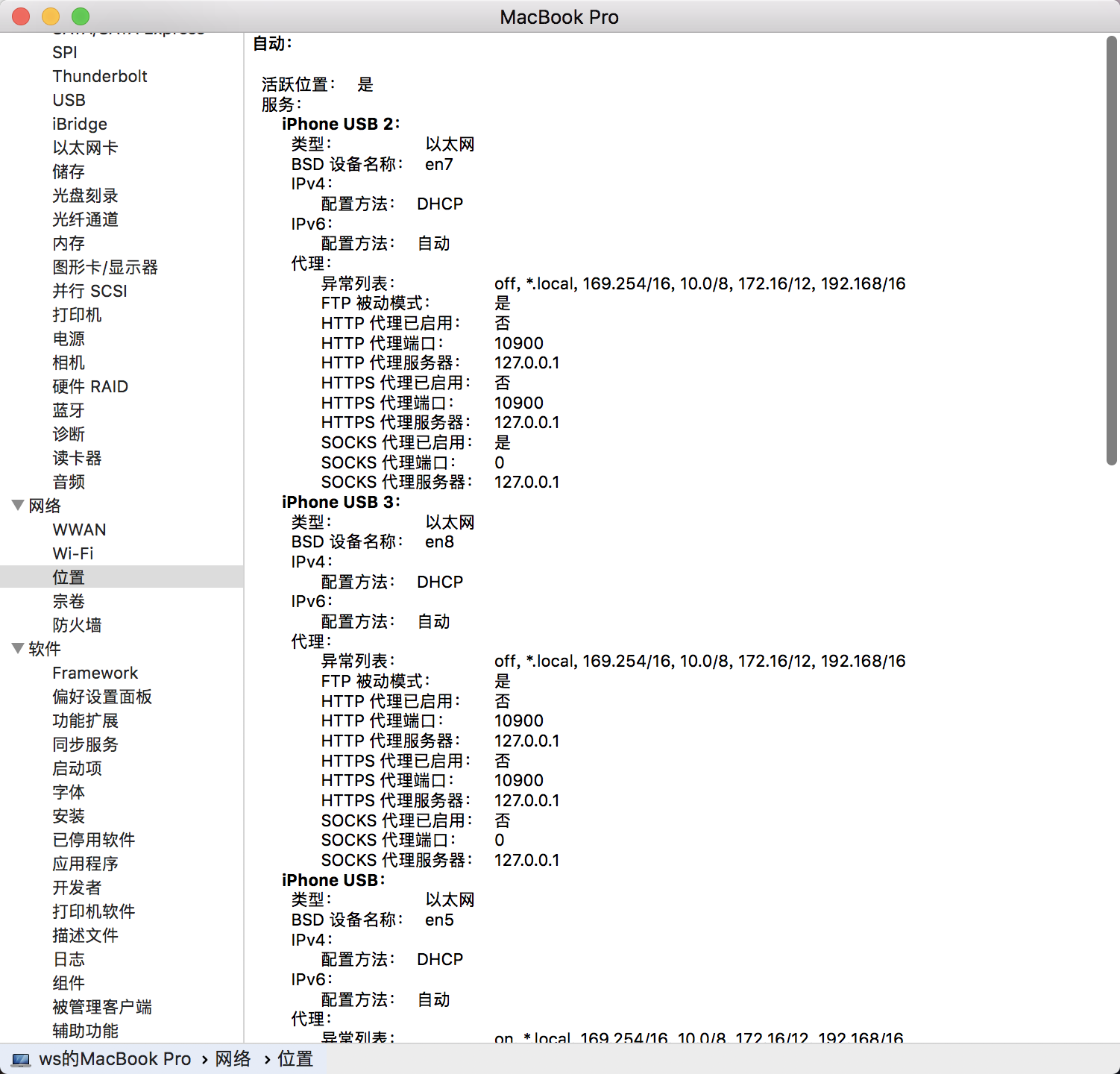Screen dimensions: 1120x1074
Task: Click ws的MacBook Pro in the path bar
Action: click(115, 1059)
